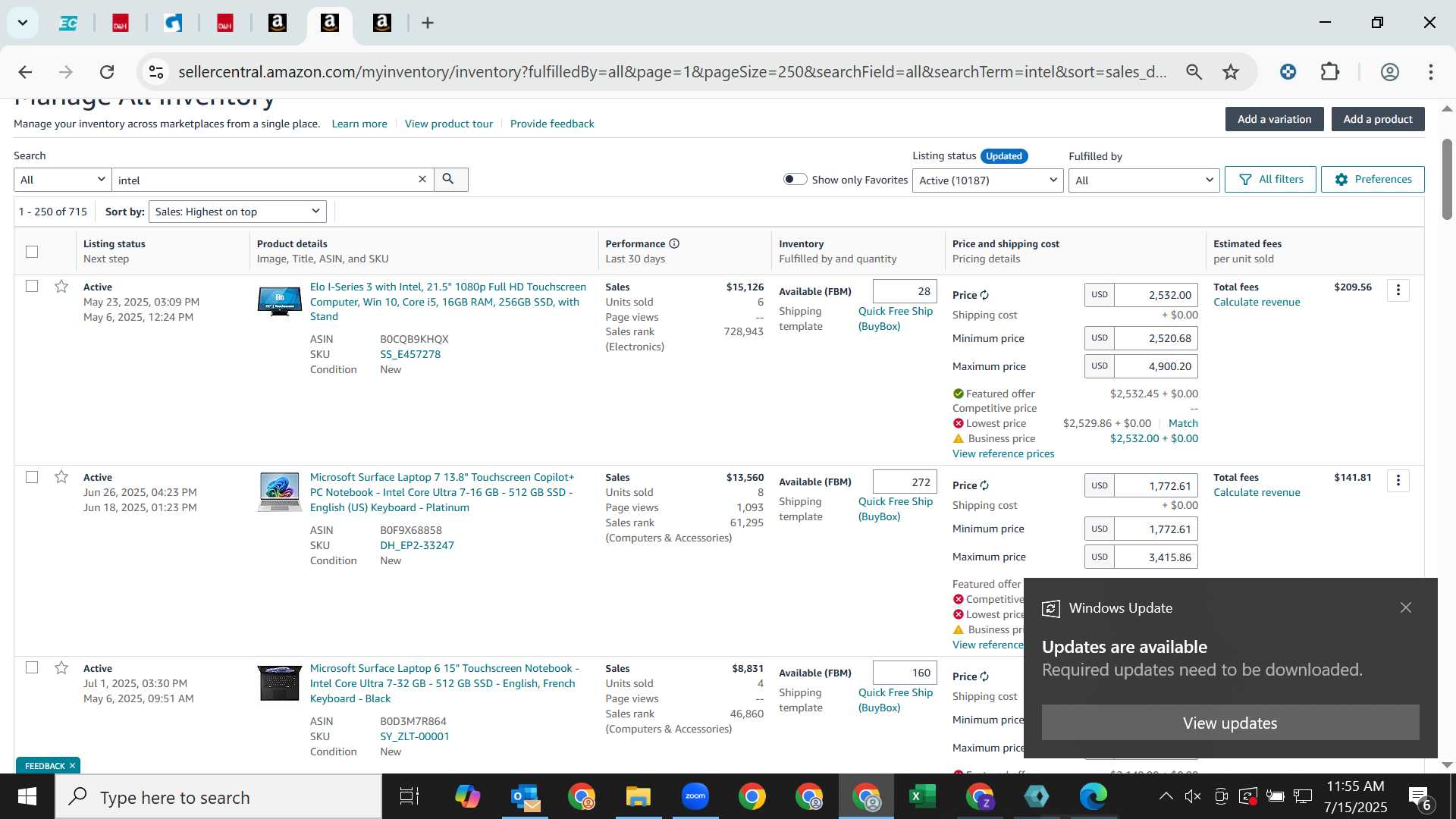The image size is (1456, 819).
Task: Open a new browser tab with plus icon
Action: pyautogui.click(x=428, y=24)
